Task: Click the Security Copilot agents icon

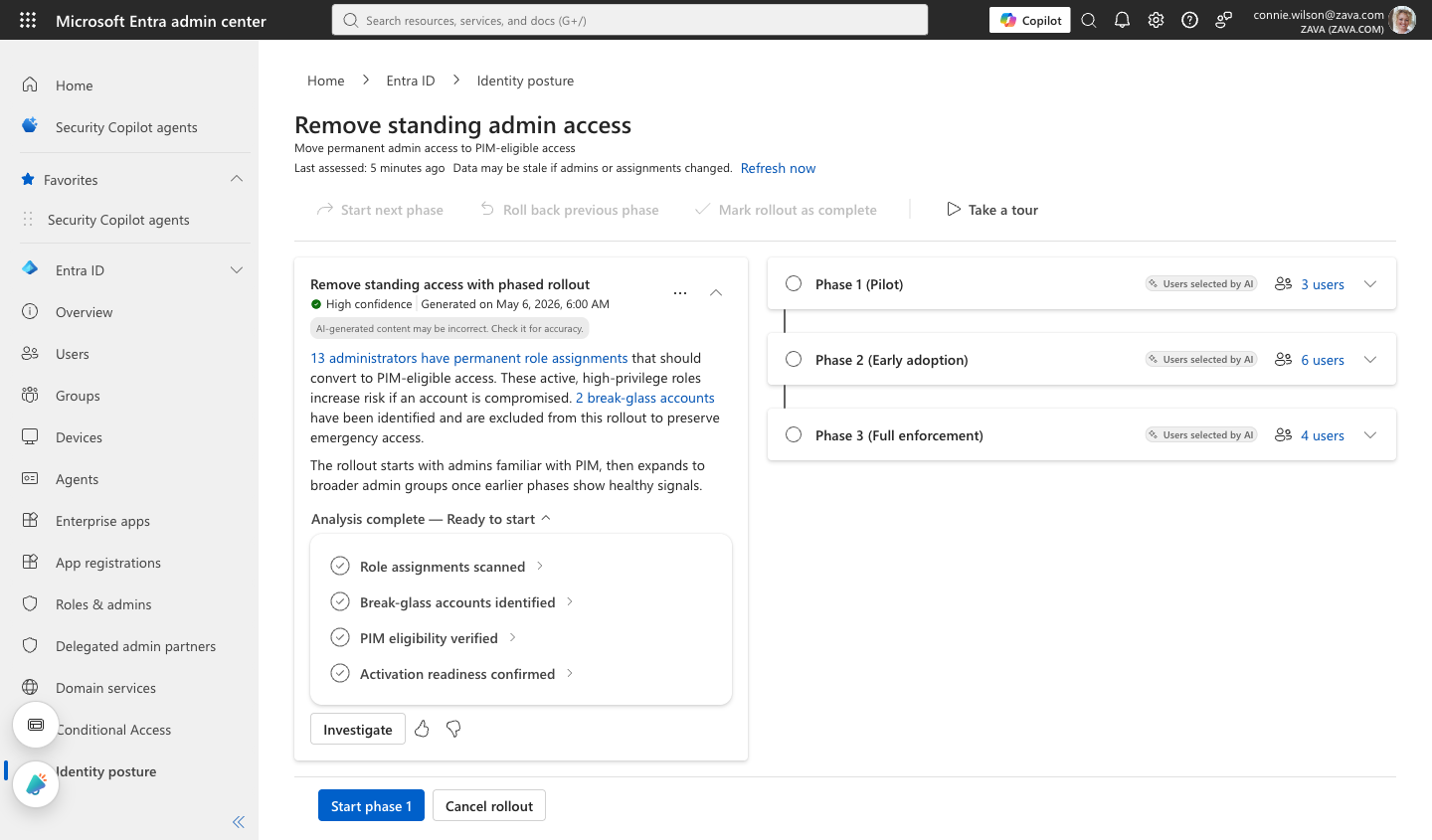Action: [30, 126]
